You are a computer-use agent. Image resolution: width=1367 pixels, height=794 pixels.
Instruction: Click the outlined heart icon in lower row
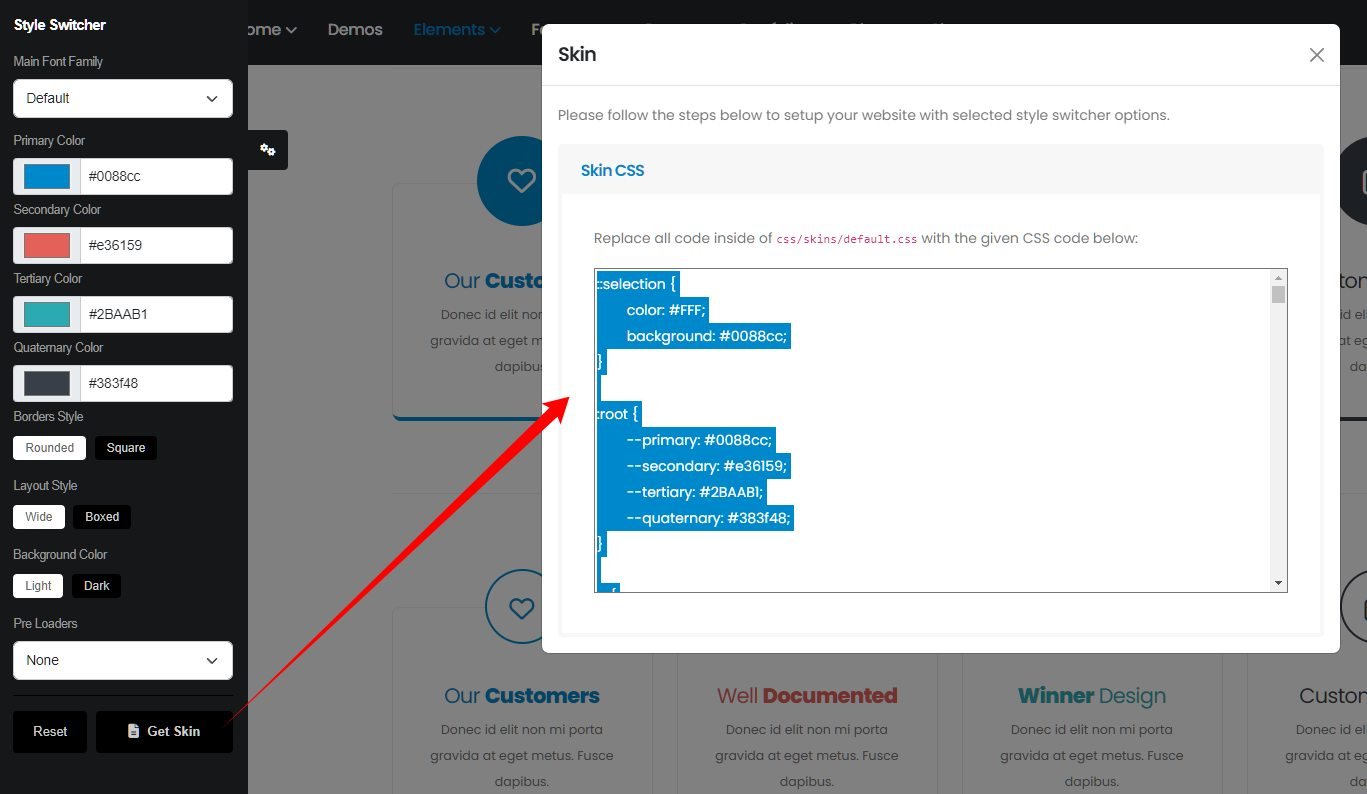tap(520, 607)
